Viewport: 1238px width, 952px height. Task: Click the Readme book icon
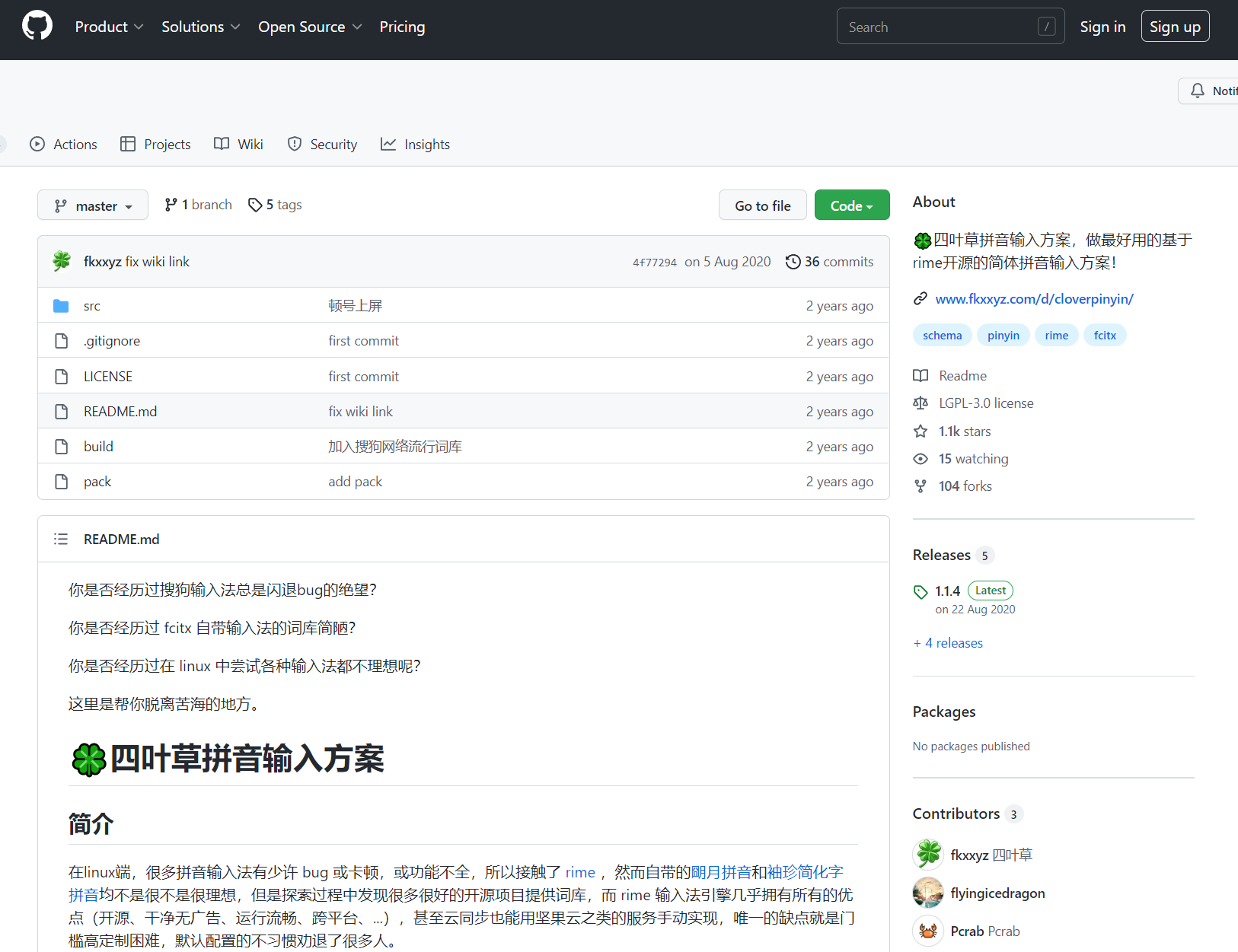coord(921,376)
